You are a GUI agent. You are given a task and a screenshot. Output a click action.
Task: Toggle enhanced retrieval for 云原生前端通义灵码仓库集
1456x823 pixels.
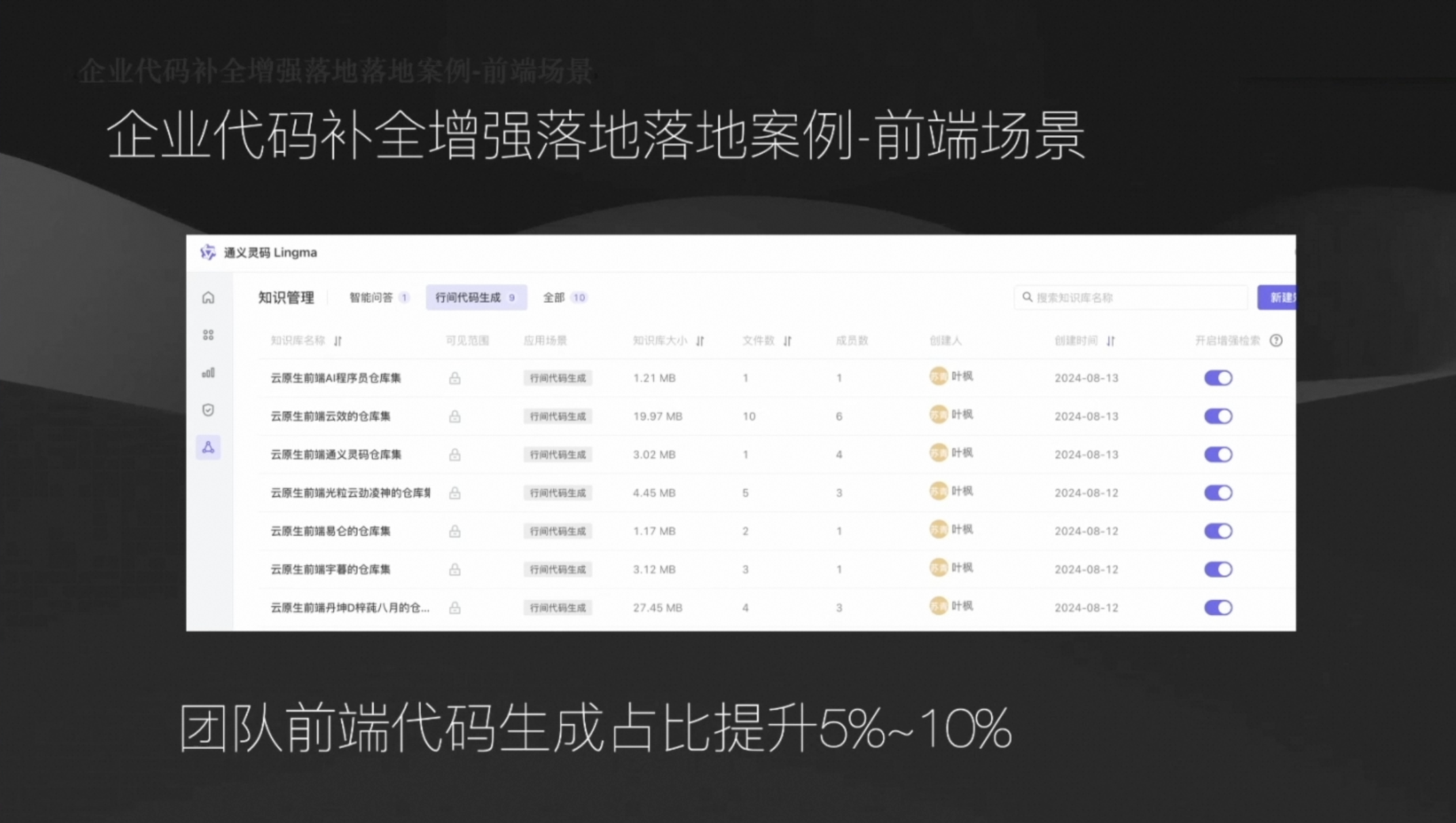click(x=1218, y=454)
